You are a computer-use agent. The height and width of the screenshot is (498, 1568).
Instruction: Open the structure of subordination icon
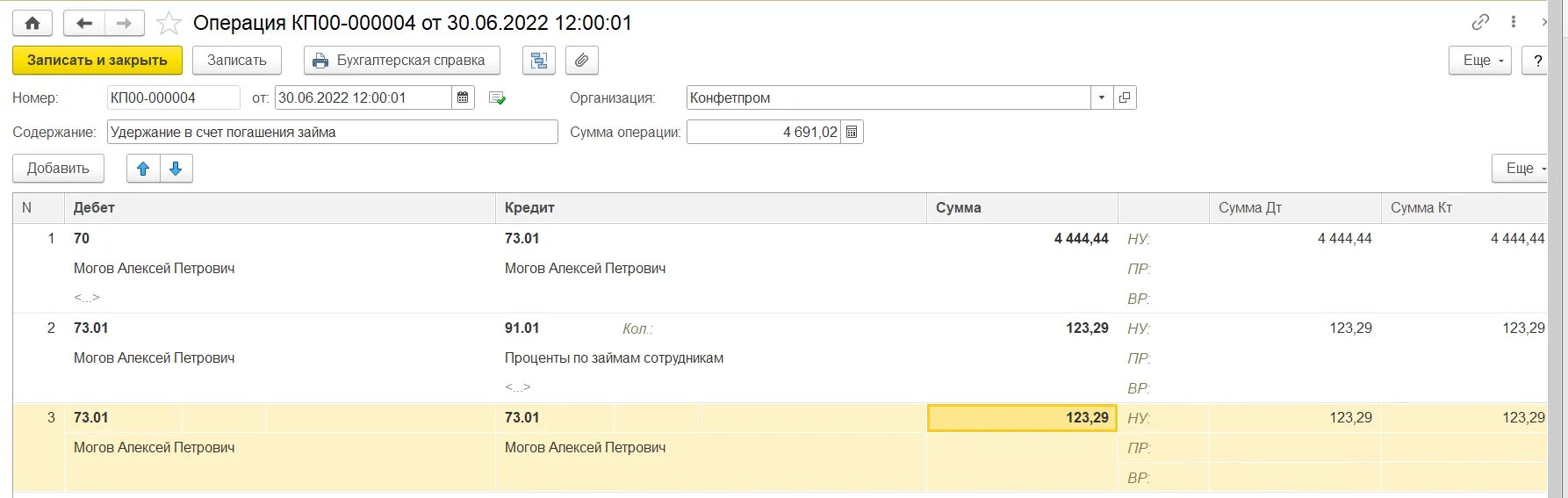tap(539, 61)
